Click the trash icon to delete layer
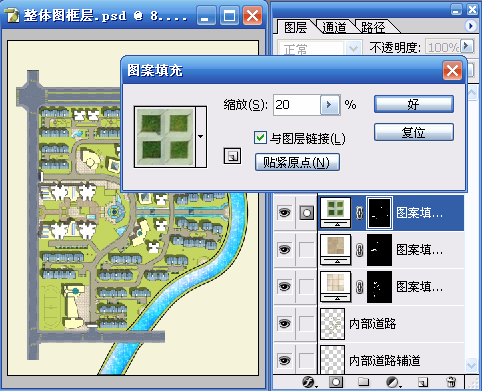482x391 pixels. click(451, 382)
